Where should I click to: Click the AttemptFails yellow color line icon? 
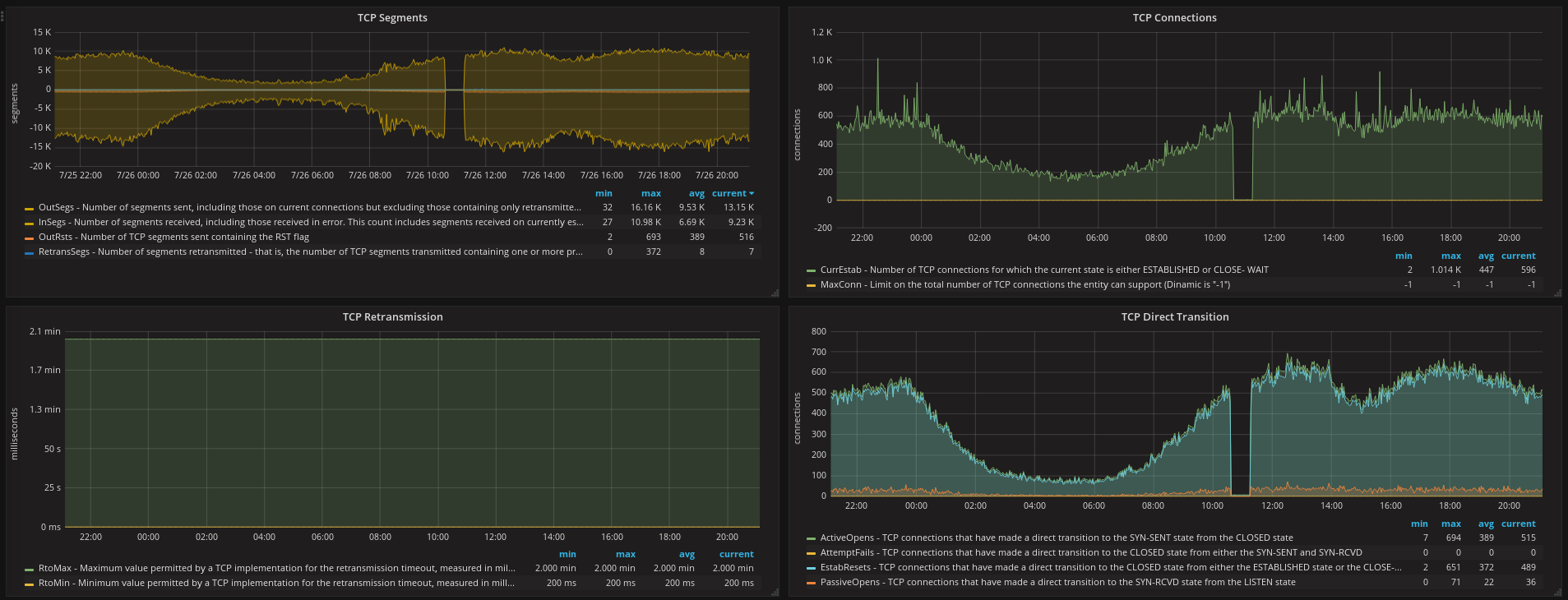(x=812, y=554)
